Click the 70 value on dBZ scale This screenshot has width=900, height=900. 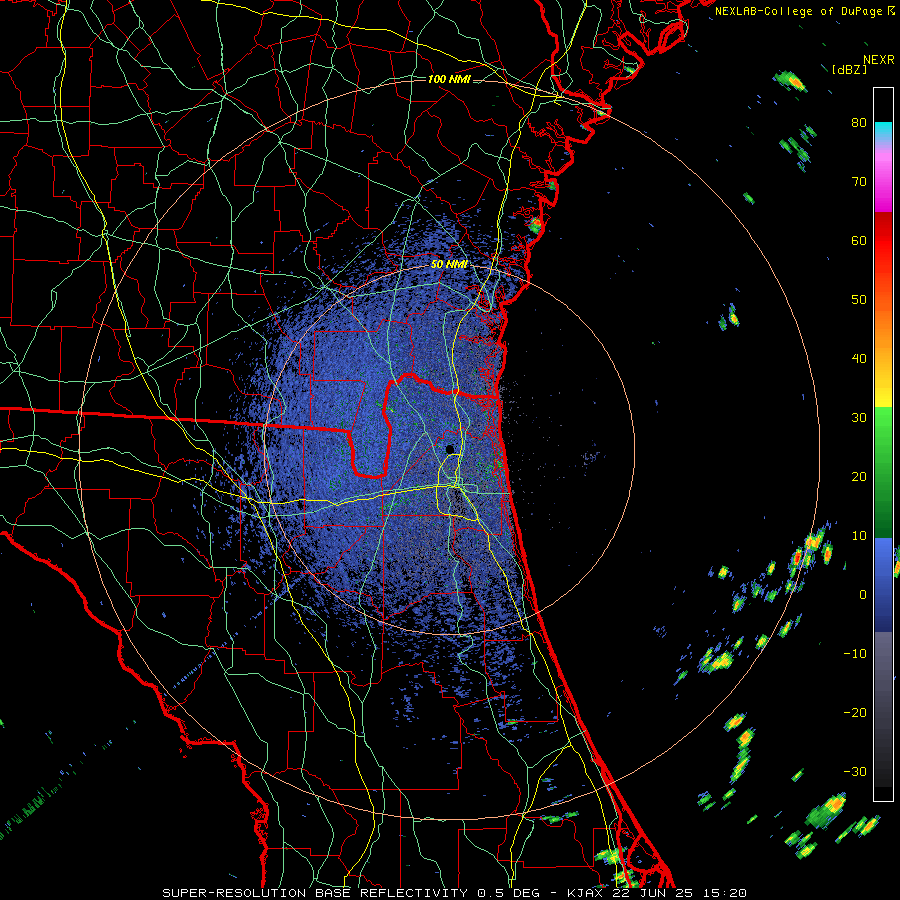point(859,182)
